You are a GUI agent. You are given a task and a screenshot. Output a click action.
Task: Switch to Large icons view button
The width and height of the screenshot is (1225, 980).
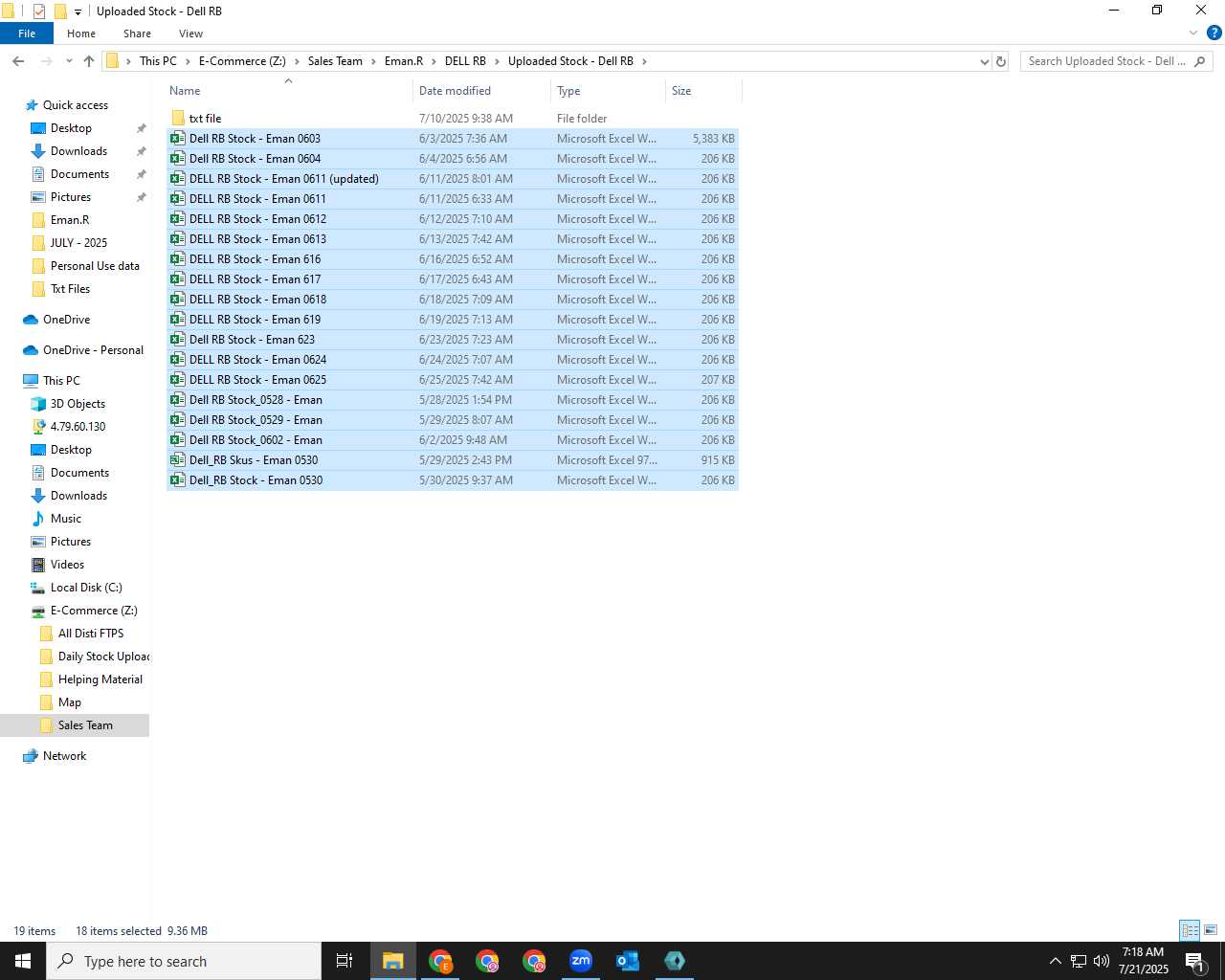tap(1211, 930)
